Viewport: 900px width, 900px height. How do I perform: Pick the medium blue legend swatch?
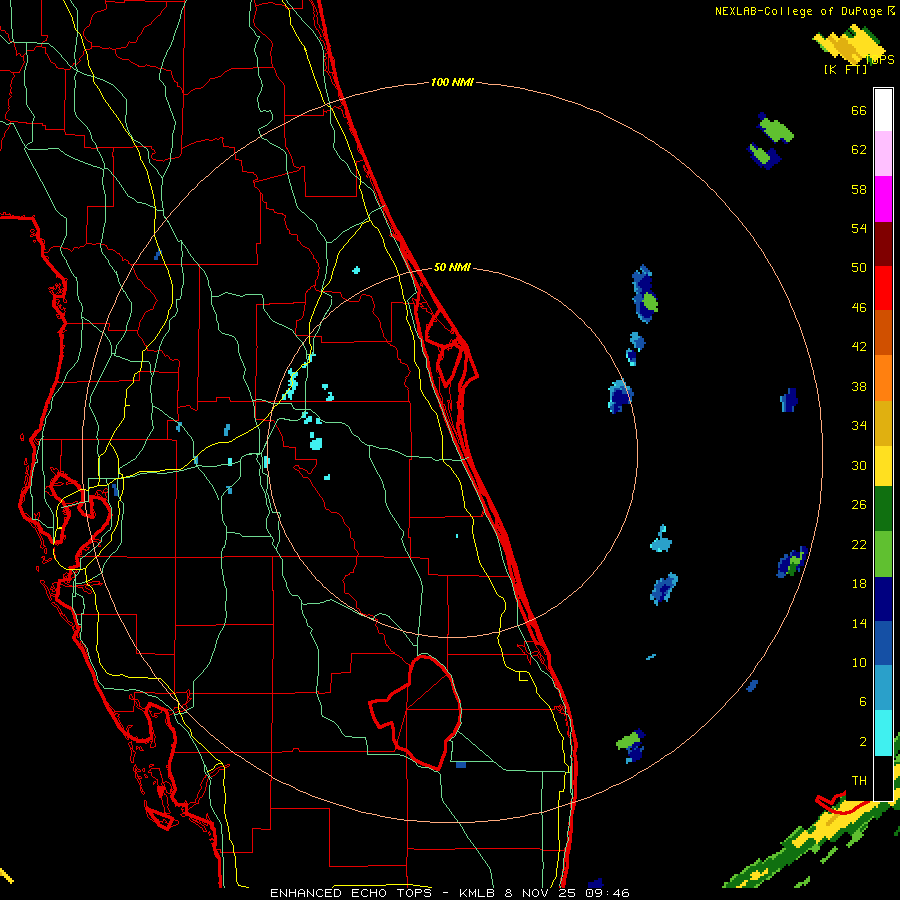tap(883, 643)
